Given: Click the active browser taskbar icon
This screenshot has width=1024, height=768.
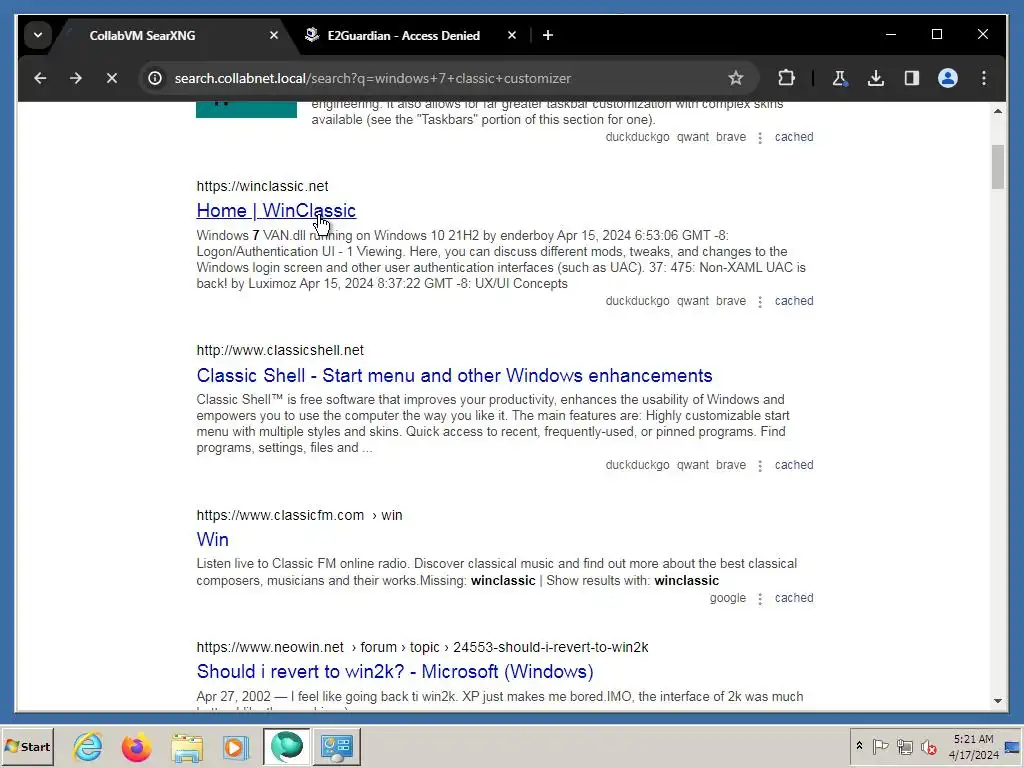Looking at the screenshot, I should point(287,746).
